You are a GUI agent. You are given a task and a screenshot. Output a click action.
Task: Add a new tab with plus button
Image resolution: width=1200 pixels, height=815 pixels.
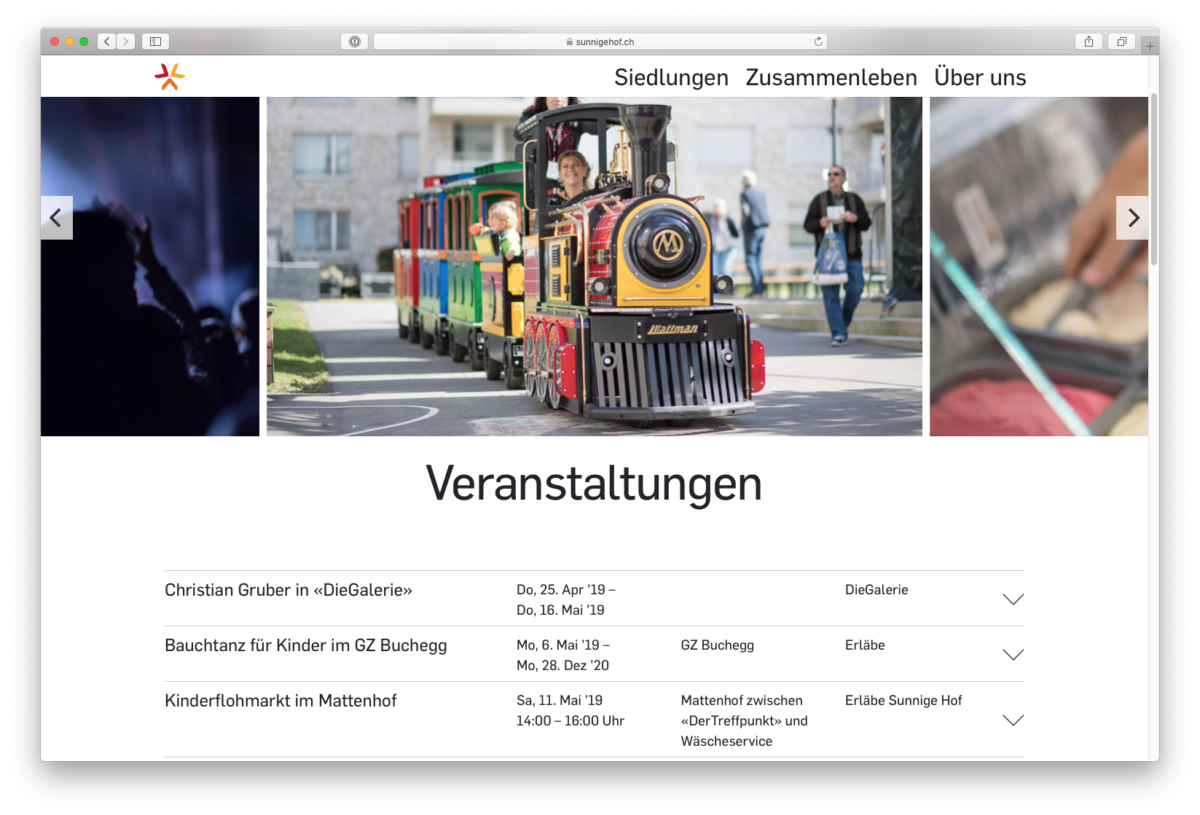(x=1149, y=46)
